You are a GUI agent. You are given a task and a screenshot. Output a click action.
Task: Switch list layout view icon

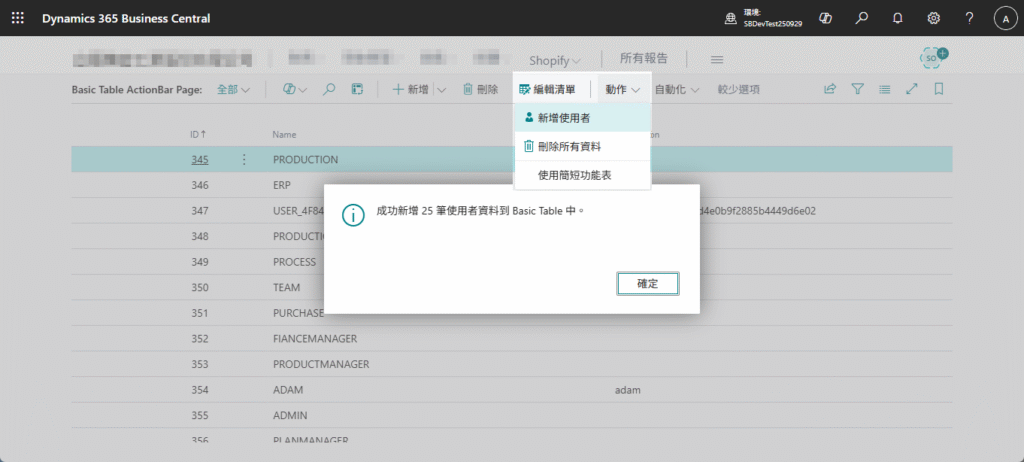(884, 90)
